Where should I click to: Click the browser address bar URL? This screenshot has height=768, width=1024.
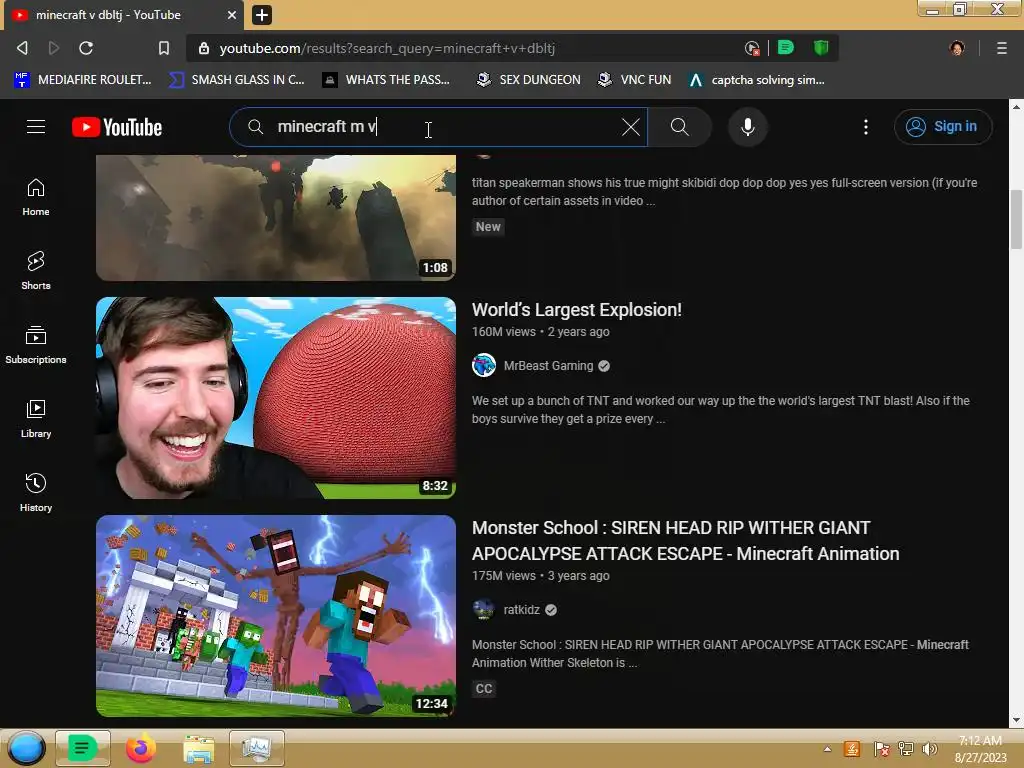pos(387,48)
